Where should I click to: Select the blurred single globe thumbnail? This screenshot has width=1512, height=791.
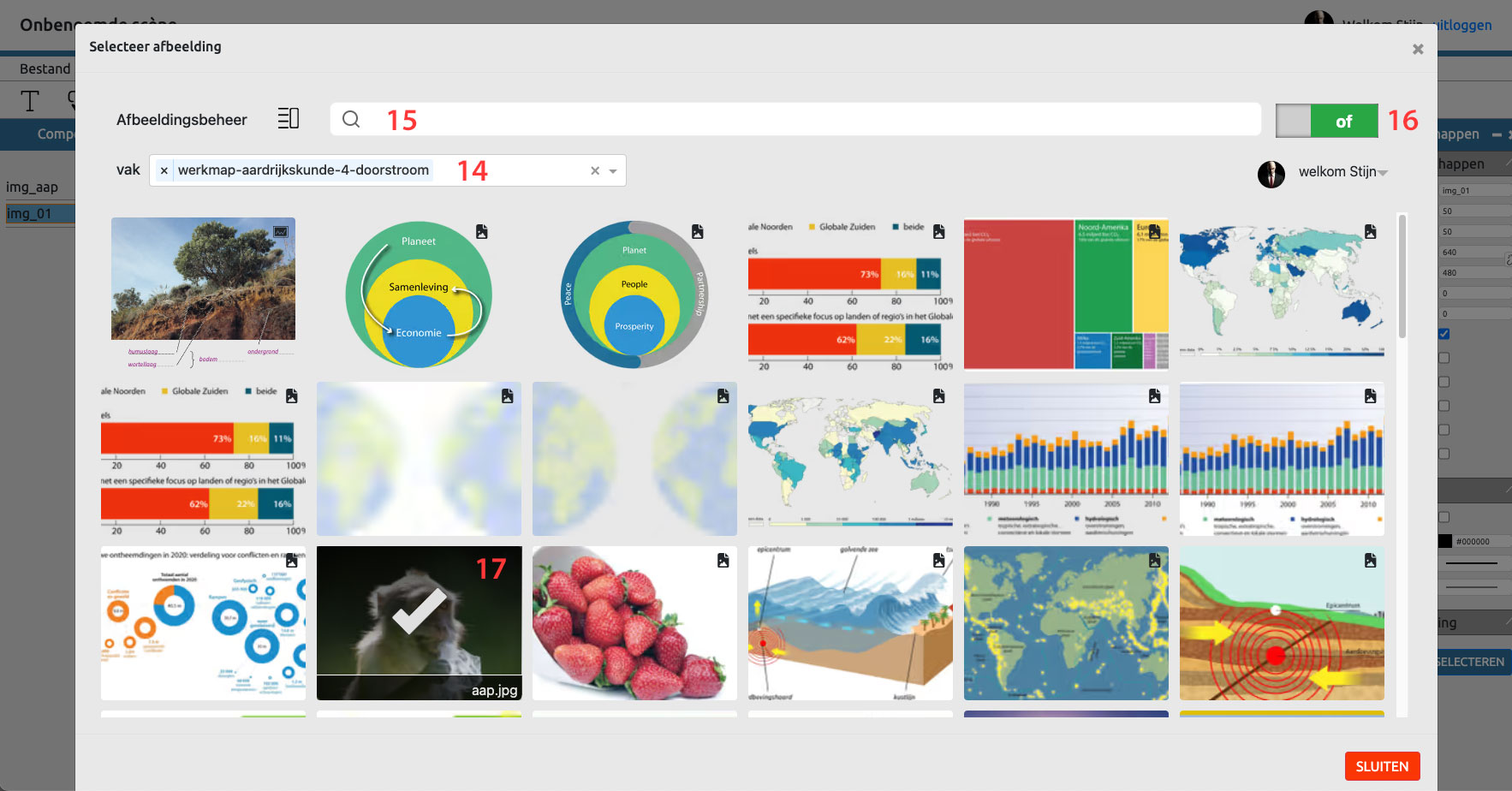click(x=419, y=459)
